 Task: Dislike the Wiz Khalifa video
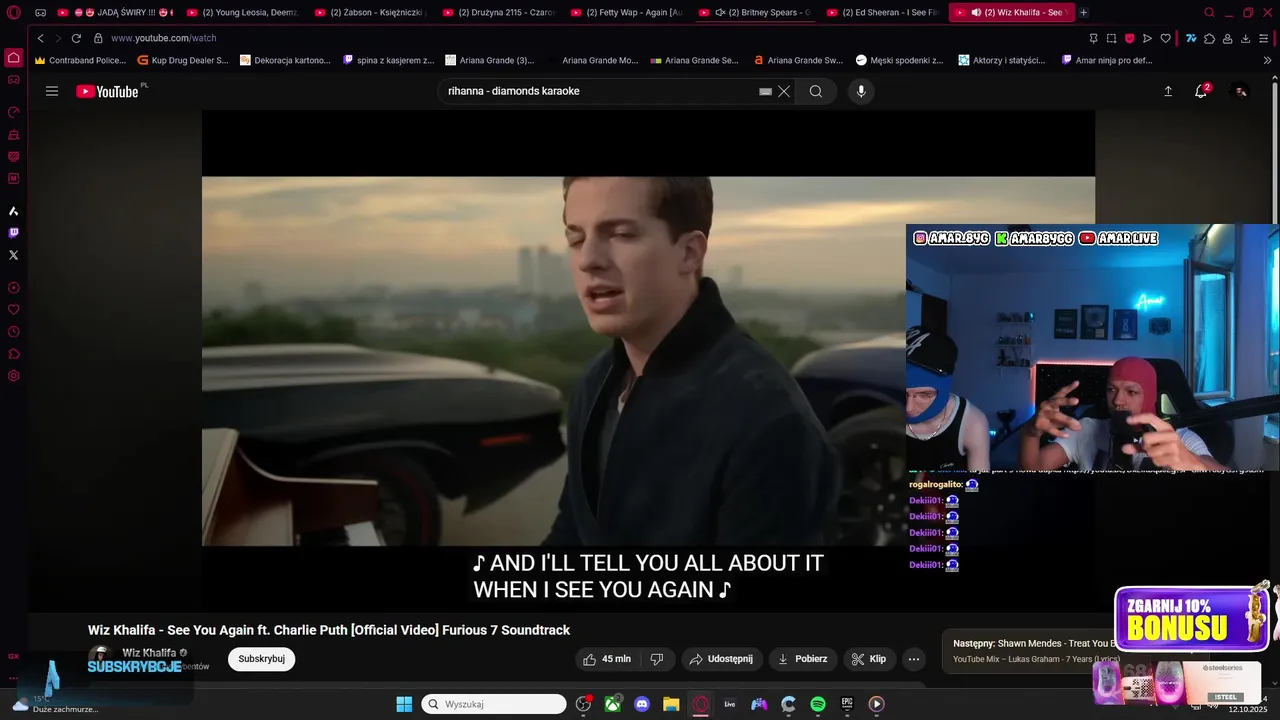657,659
